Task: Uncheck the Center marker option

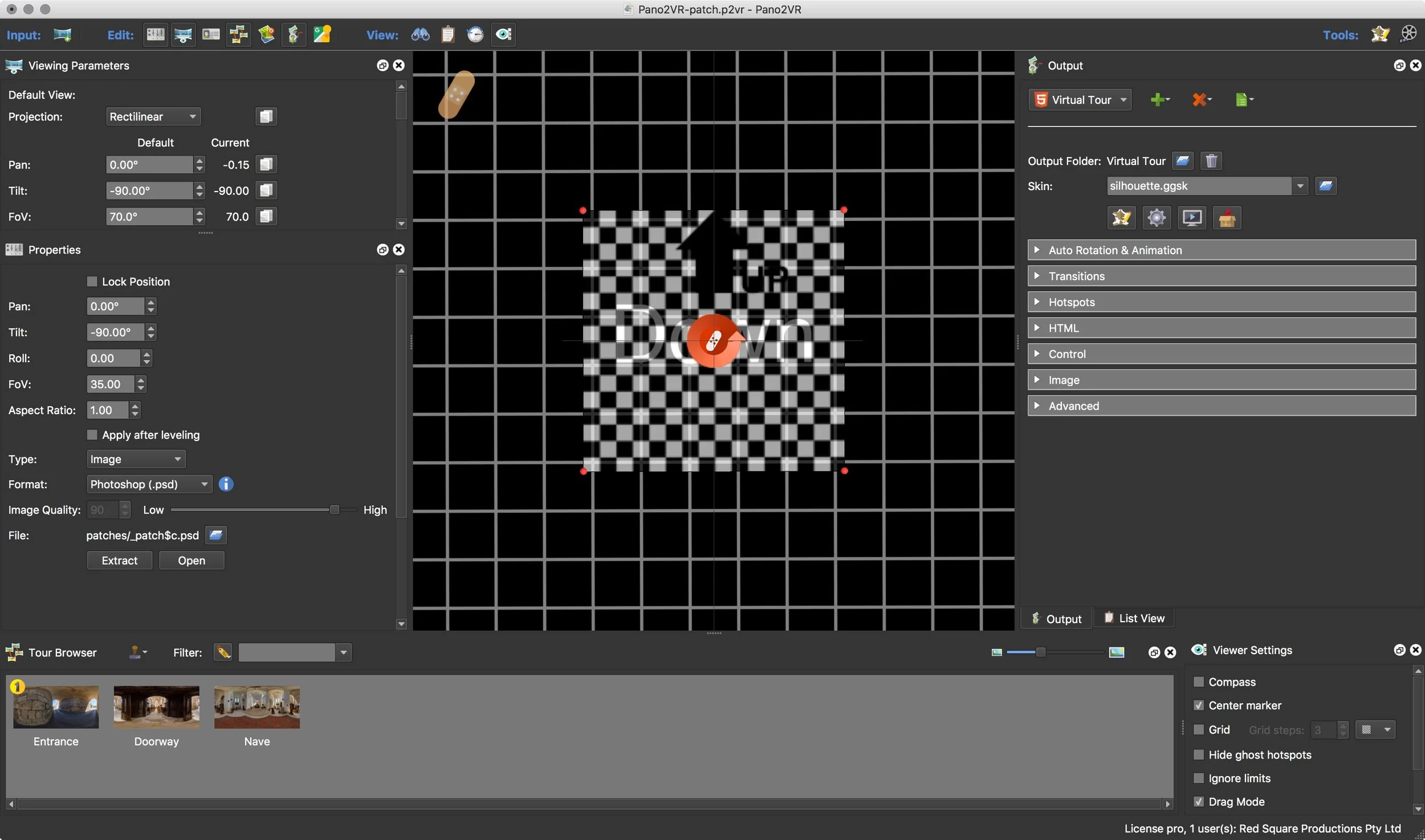Action: pyautogui.click(x=1199, y=706)
